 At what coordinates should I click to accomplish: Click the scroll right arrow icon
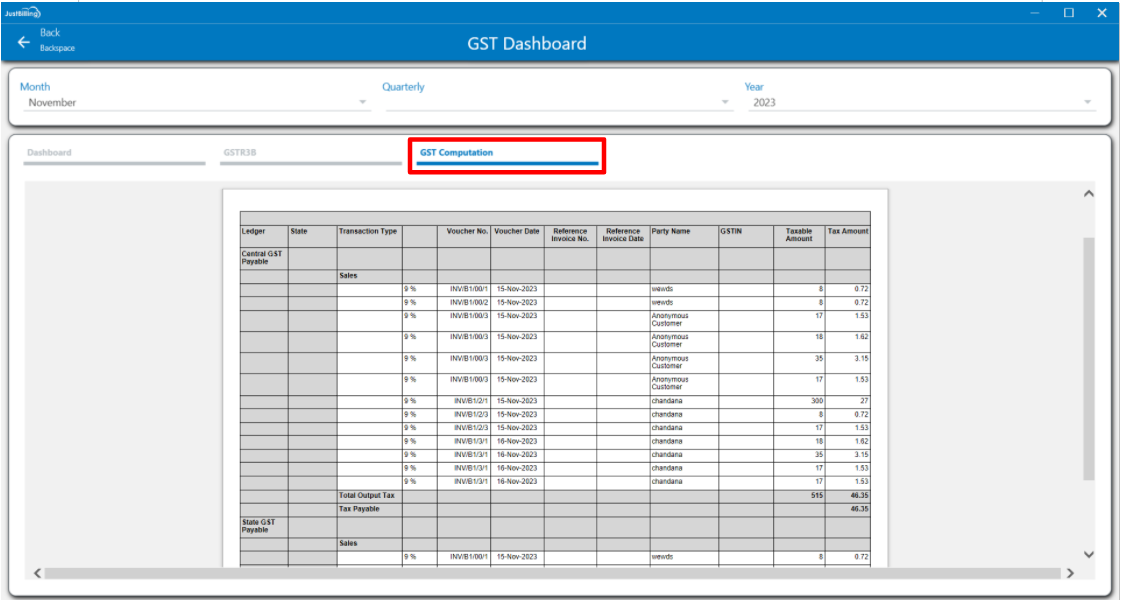tap(1069, 573)
